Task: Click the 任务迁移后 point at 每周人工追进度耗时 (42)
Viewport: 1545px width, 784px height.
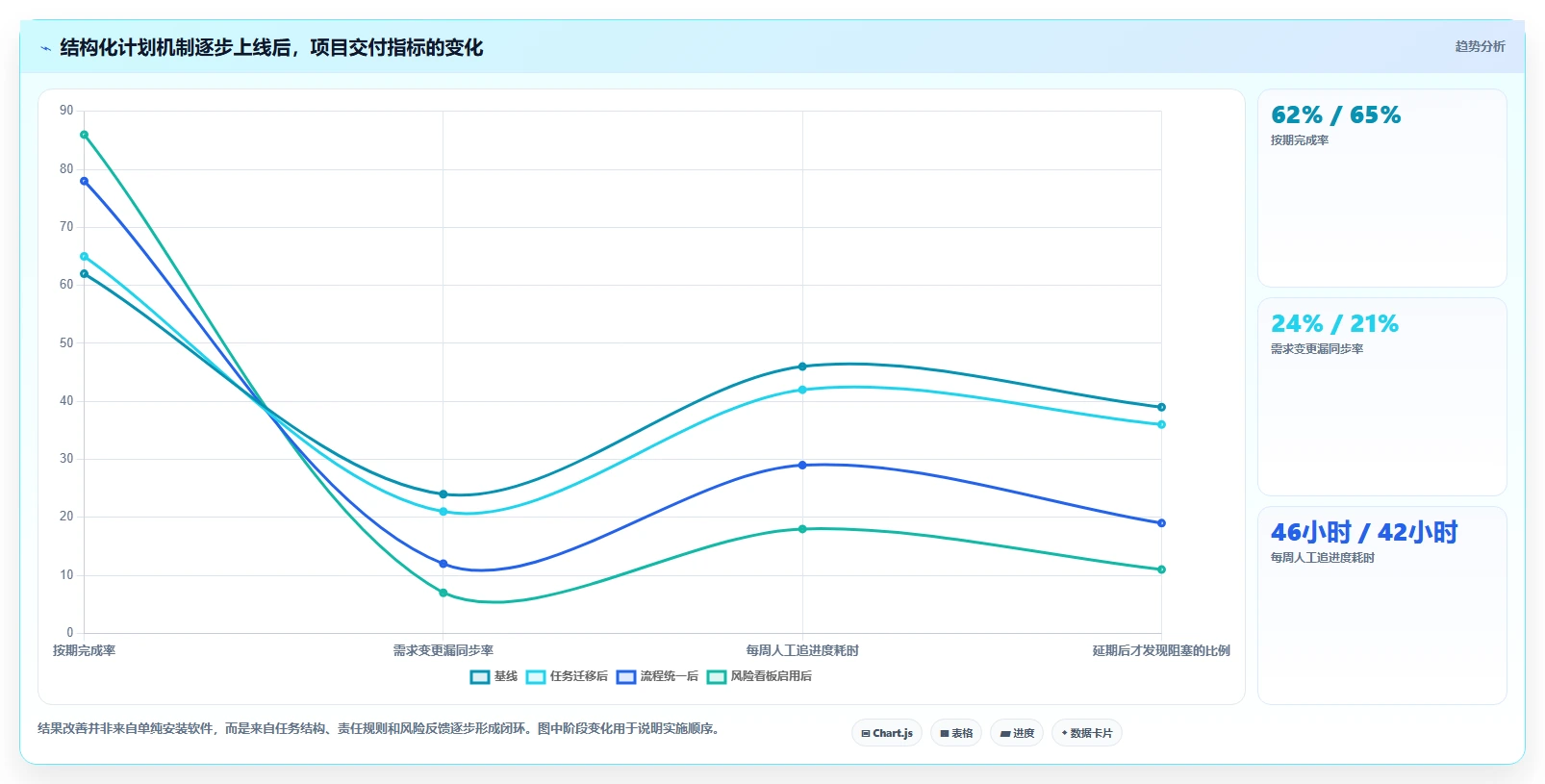Action: click(x=802, y=390)
